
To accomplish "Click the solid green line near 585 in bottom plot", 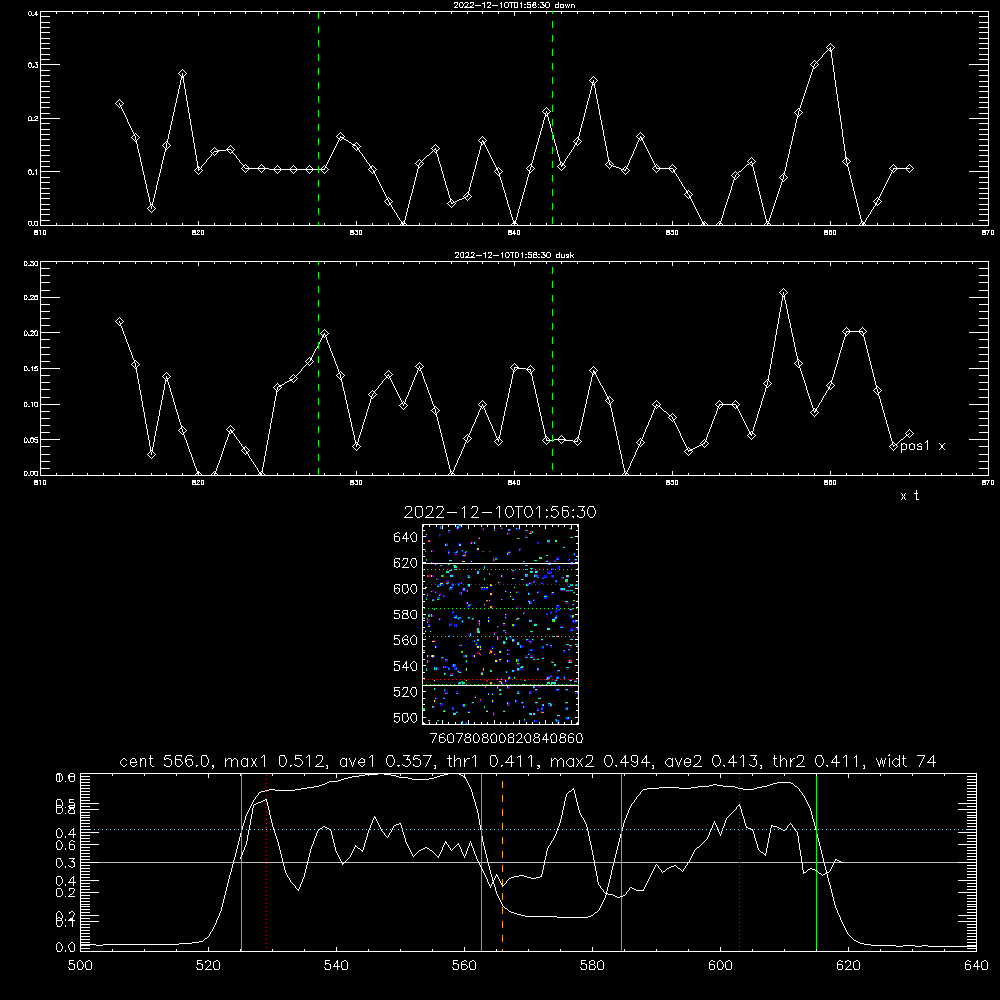I will (621, 862).
